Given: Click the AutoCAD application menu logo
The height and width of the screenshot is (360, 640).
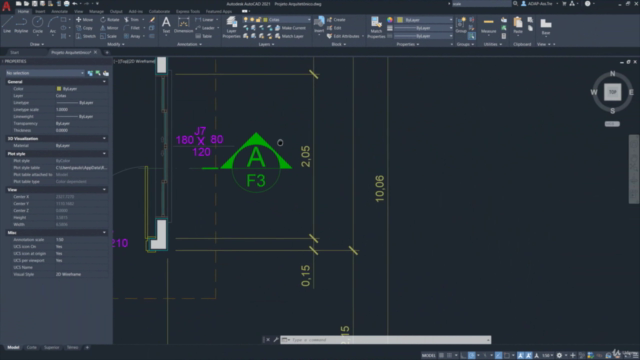Looking at the screenshot, I should click(7, 7).
